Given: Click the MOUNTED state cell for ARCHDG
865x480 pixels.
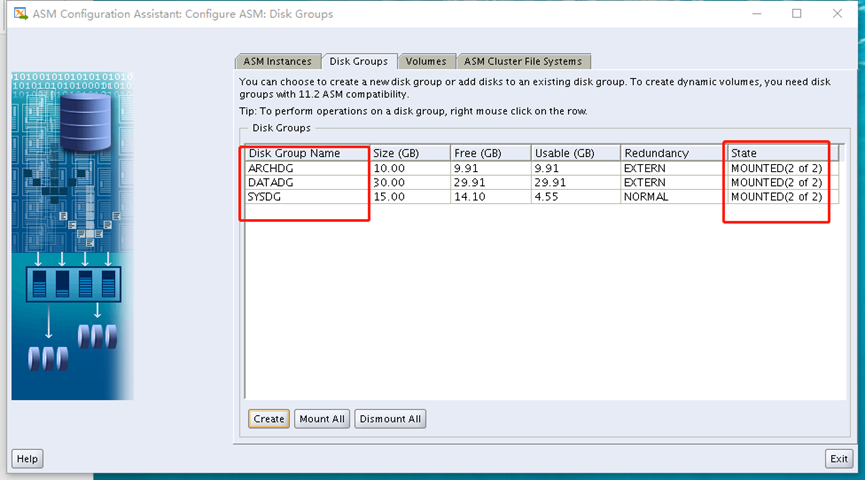Looking at the screenshot, I should 783,168.
